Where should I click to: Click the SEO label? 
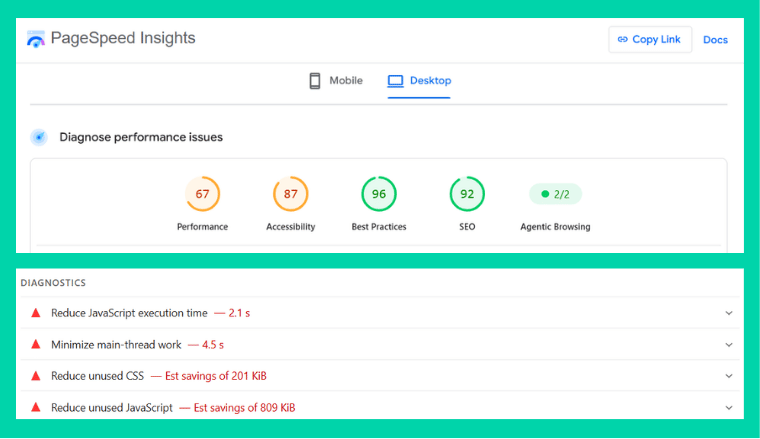[x=467, y=227]
